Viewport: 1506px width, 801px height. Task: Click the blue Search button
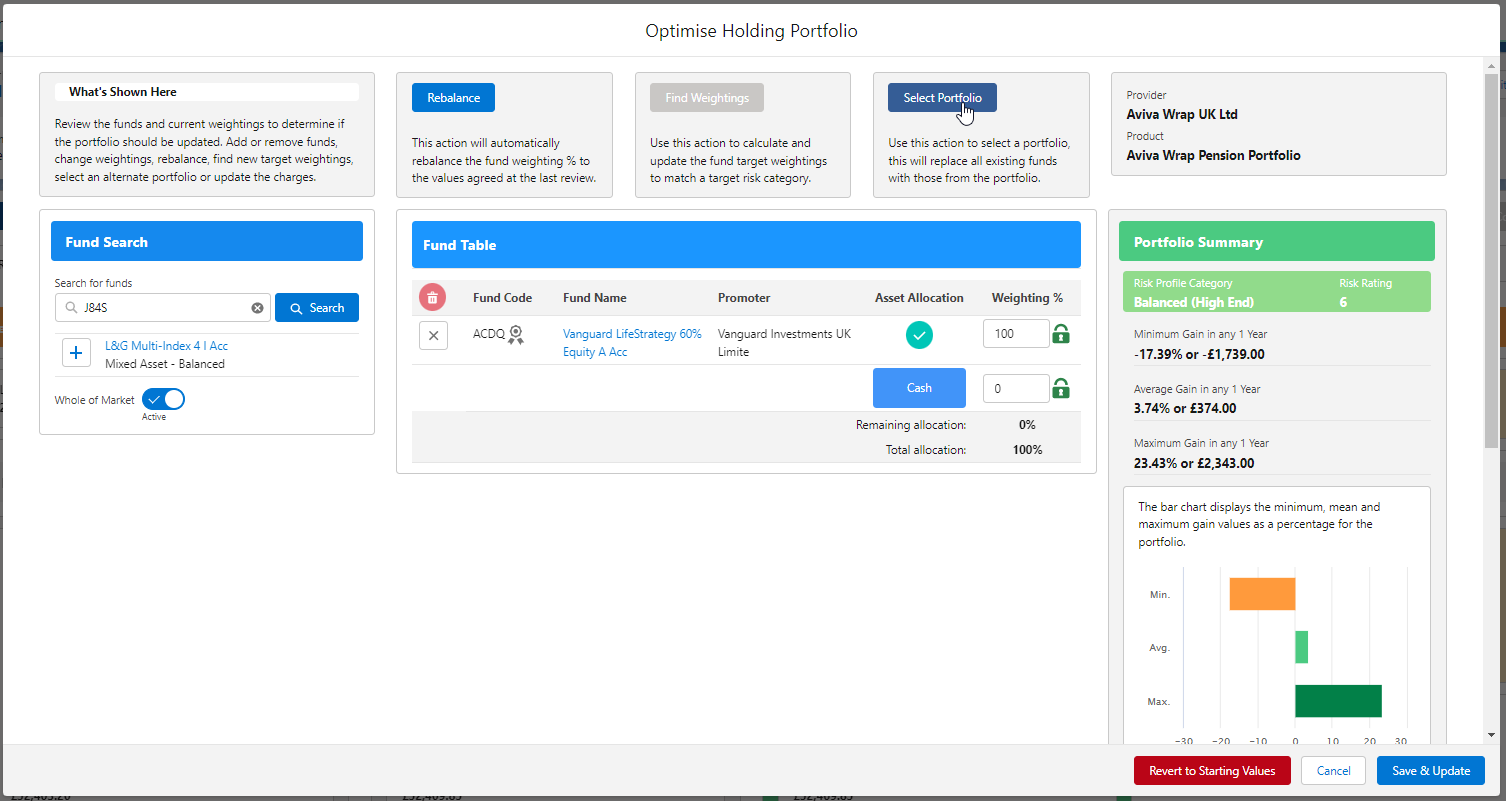(317, 308)
